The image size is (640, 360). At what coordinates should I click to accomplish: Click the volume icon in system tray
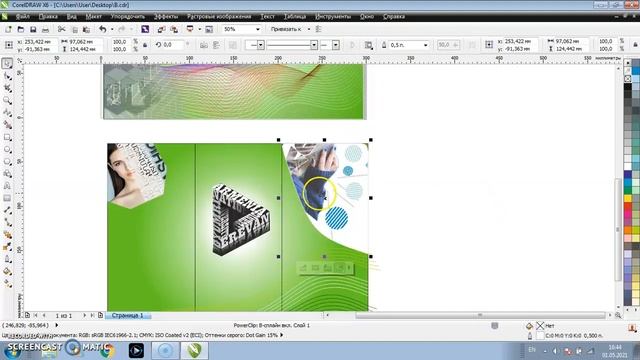[556, 351]
